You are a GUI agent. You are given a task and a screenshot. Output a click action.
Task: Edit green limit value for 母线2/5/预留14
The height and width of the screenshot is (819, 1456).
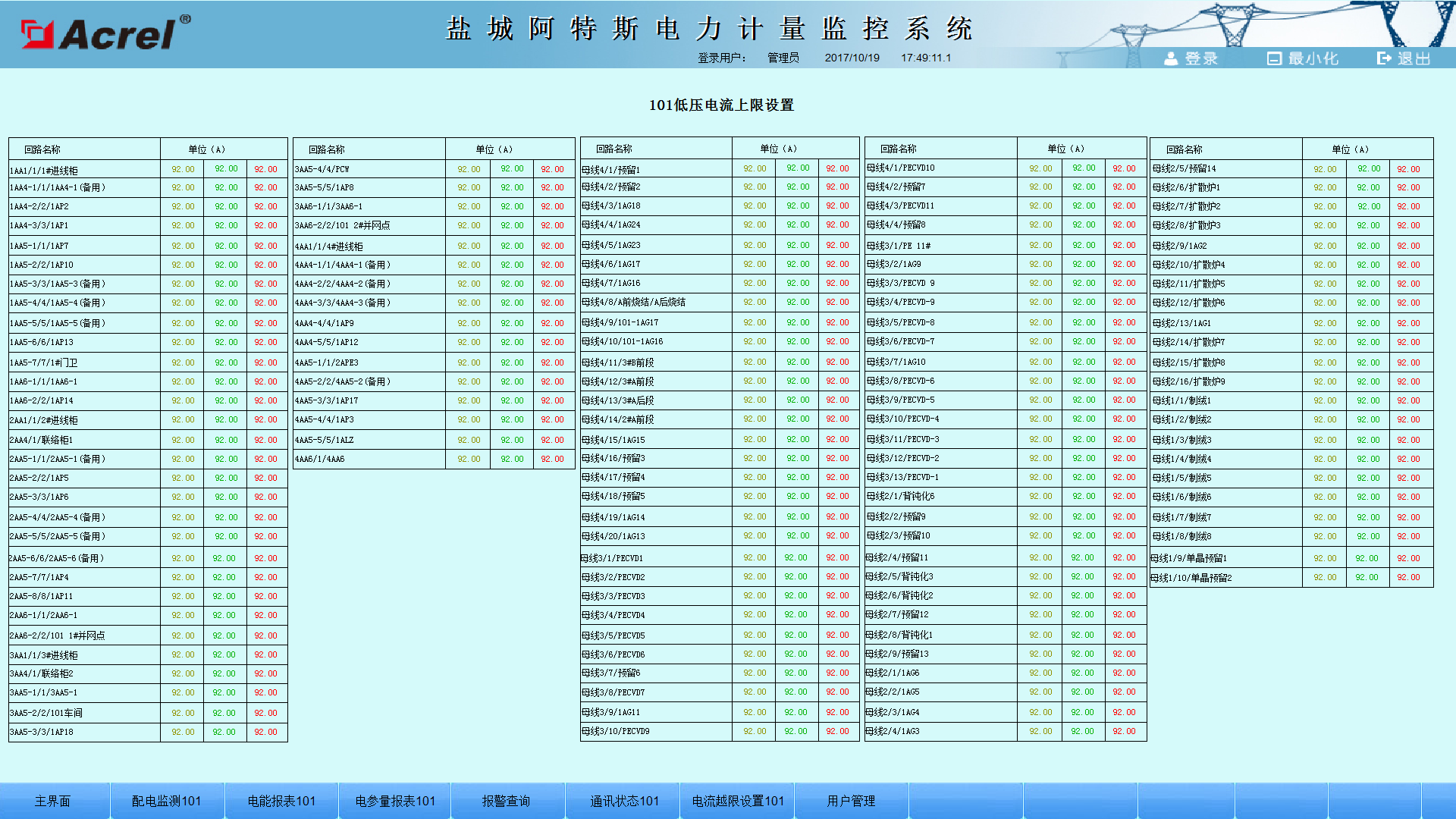(1369, 168)
